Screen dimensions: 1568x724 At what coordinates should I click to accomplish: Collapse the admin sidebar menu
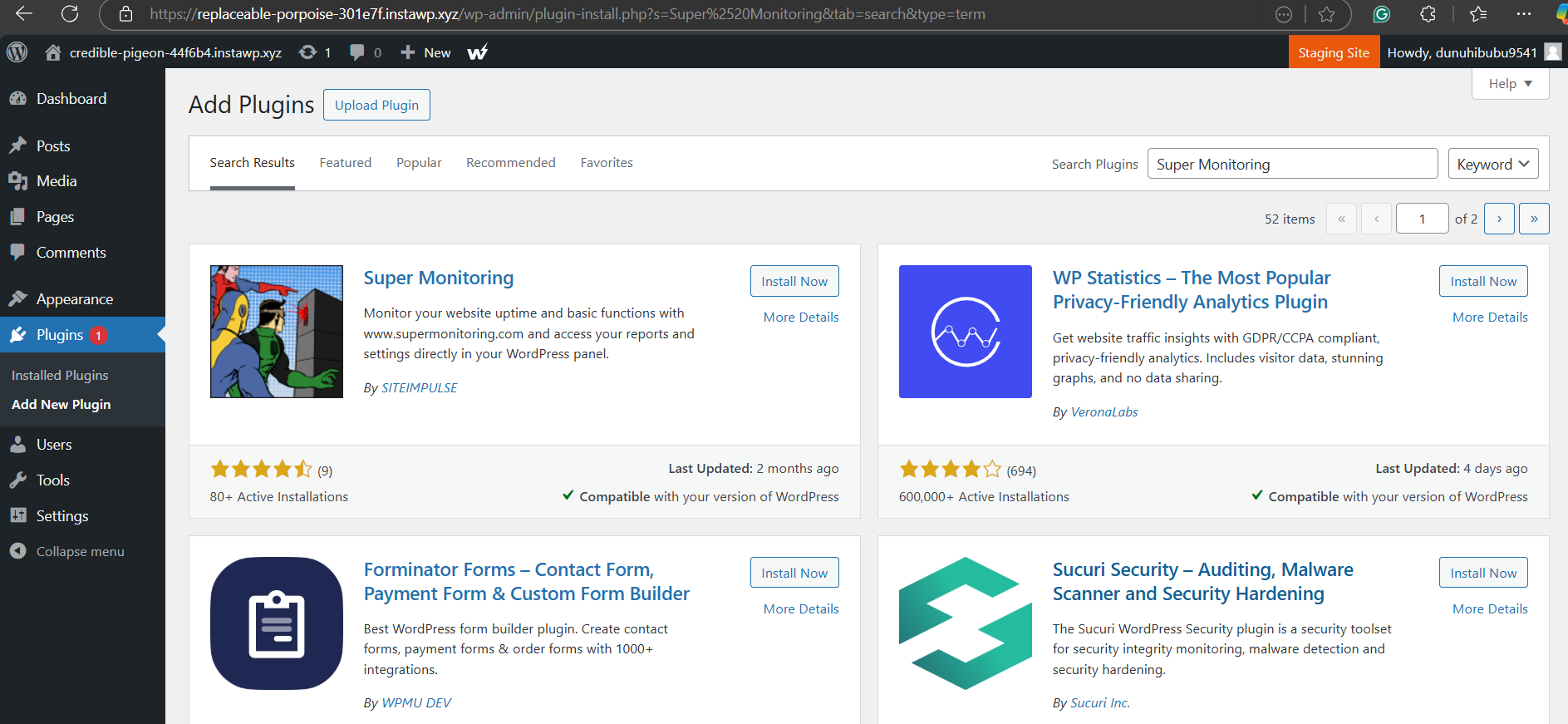coord(68,551)
